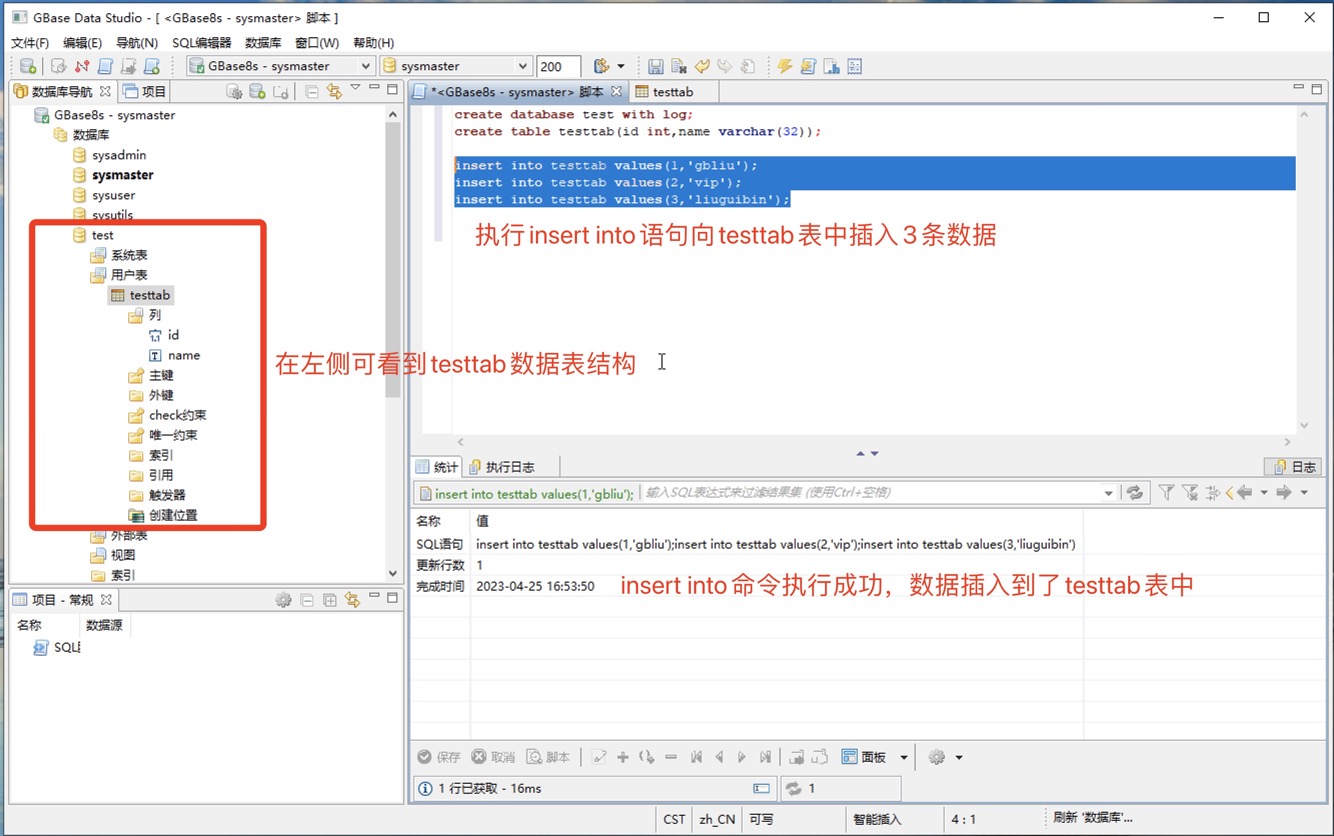
Task: Switch to the 执行日志 tab
Action: pyautogui.click(x=501, y=467)
